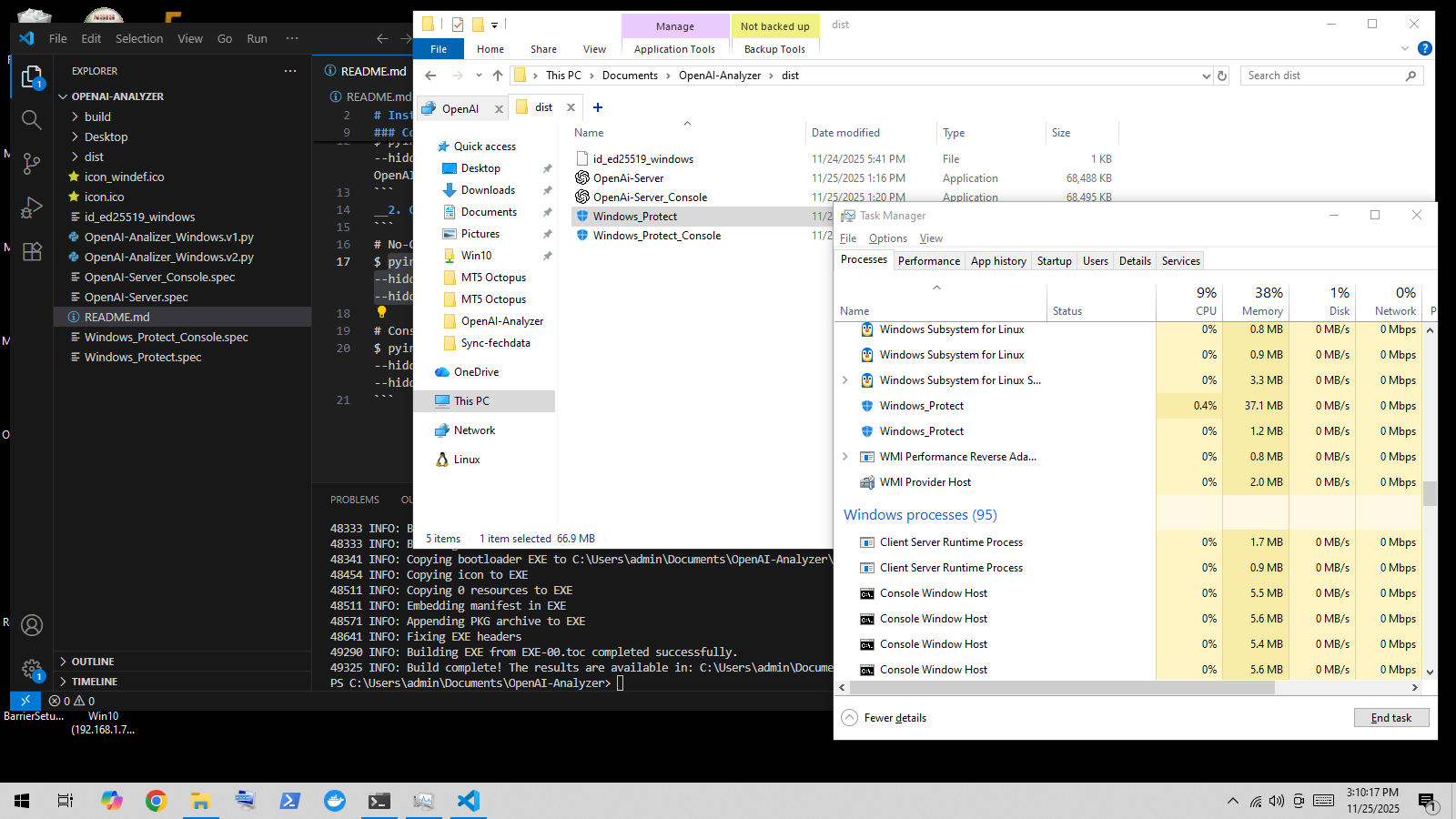This screenshot has width=1456, height=819.
Task: Open the Run and Debug view icon
Action: pos(32,207)
